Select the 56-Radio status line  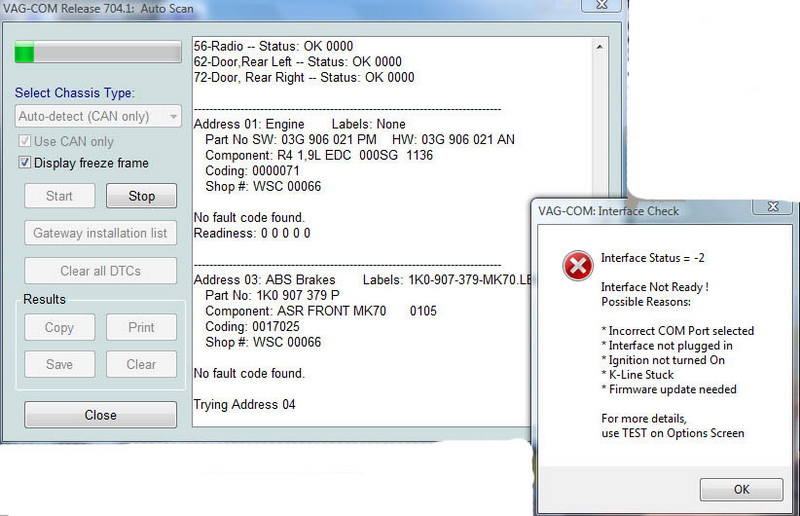click(273, 46)
